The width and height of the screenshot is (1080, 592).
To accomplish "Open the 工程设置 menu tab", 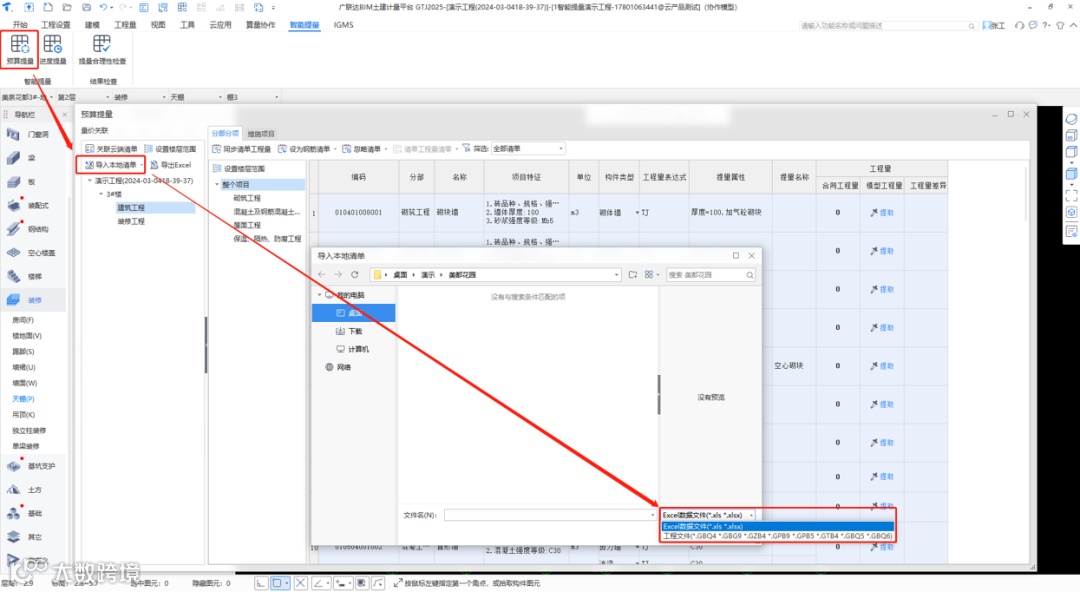I will tap(56, 25).
